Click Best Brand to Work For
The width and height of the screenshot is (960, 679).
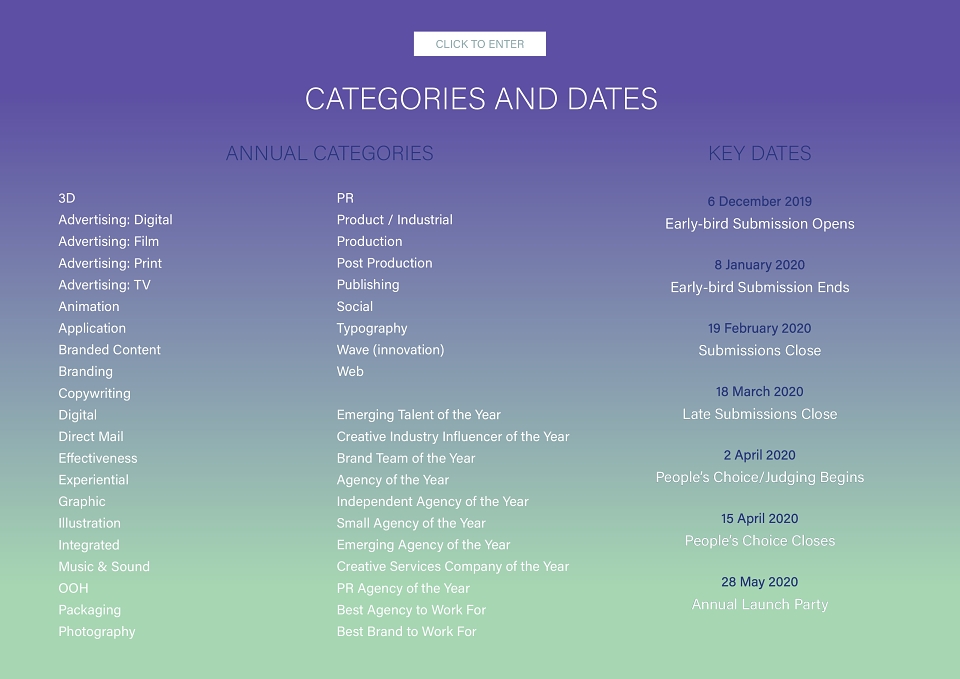pyautogui.click(x=407, y=632)
